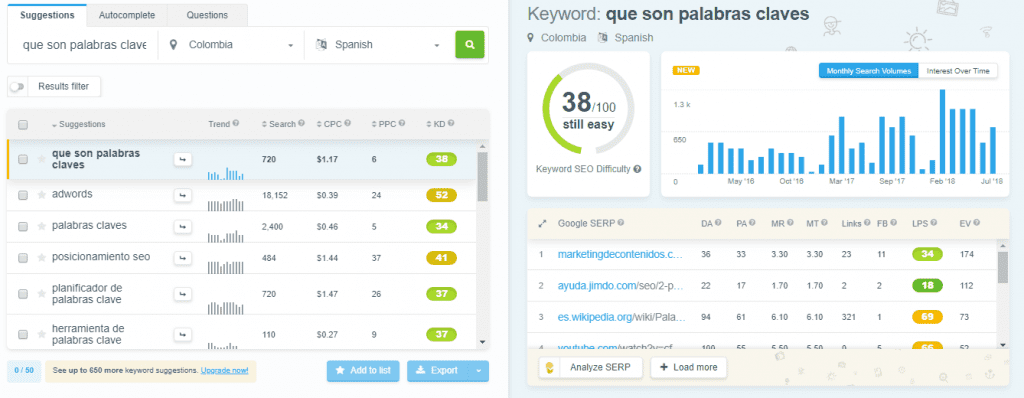This screenshot has width=1024, height=398.
Task: Click help icon beside PPC column header
Action: point(402,124)
